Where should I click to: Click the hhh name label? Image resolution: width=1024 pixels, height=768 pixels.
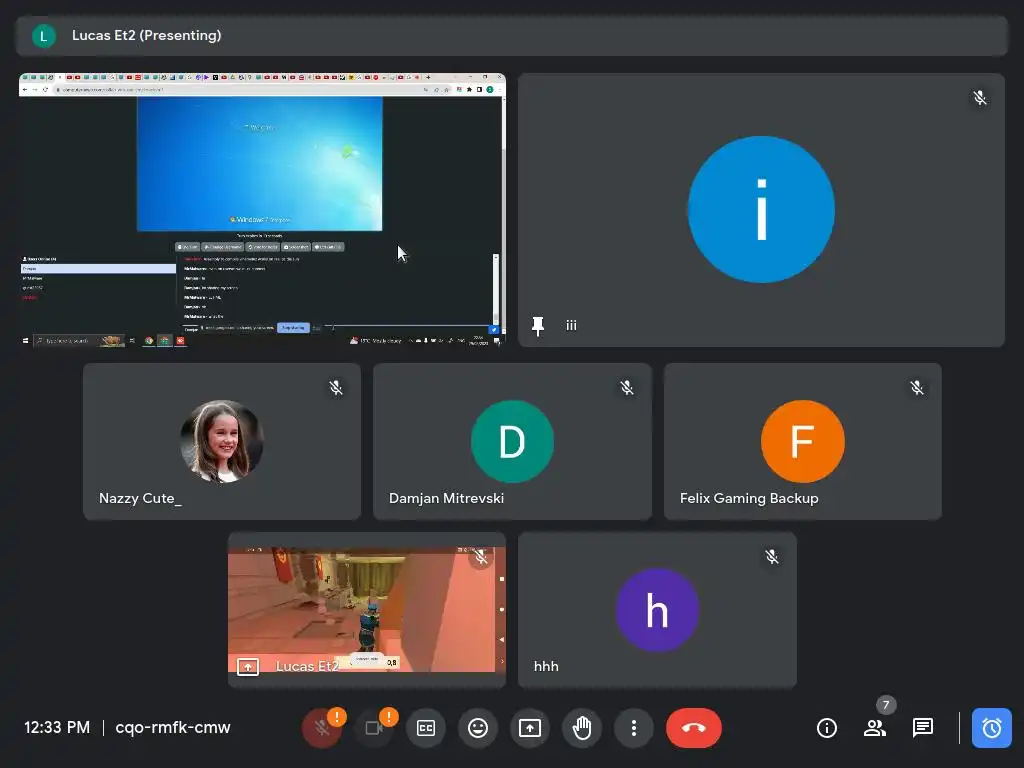[546, 667]
